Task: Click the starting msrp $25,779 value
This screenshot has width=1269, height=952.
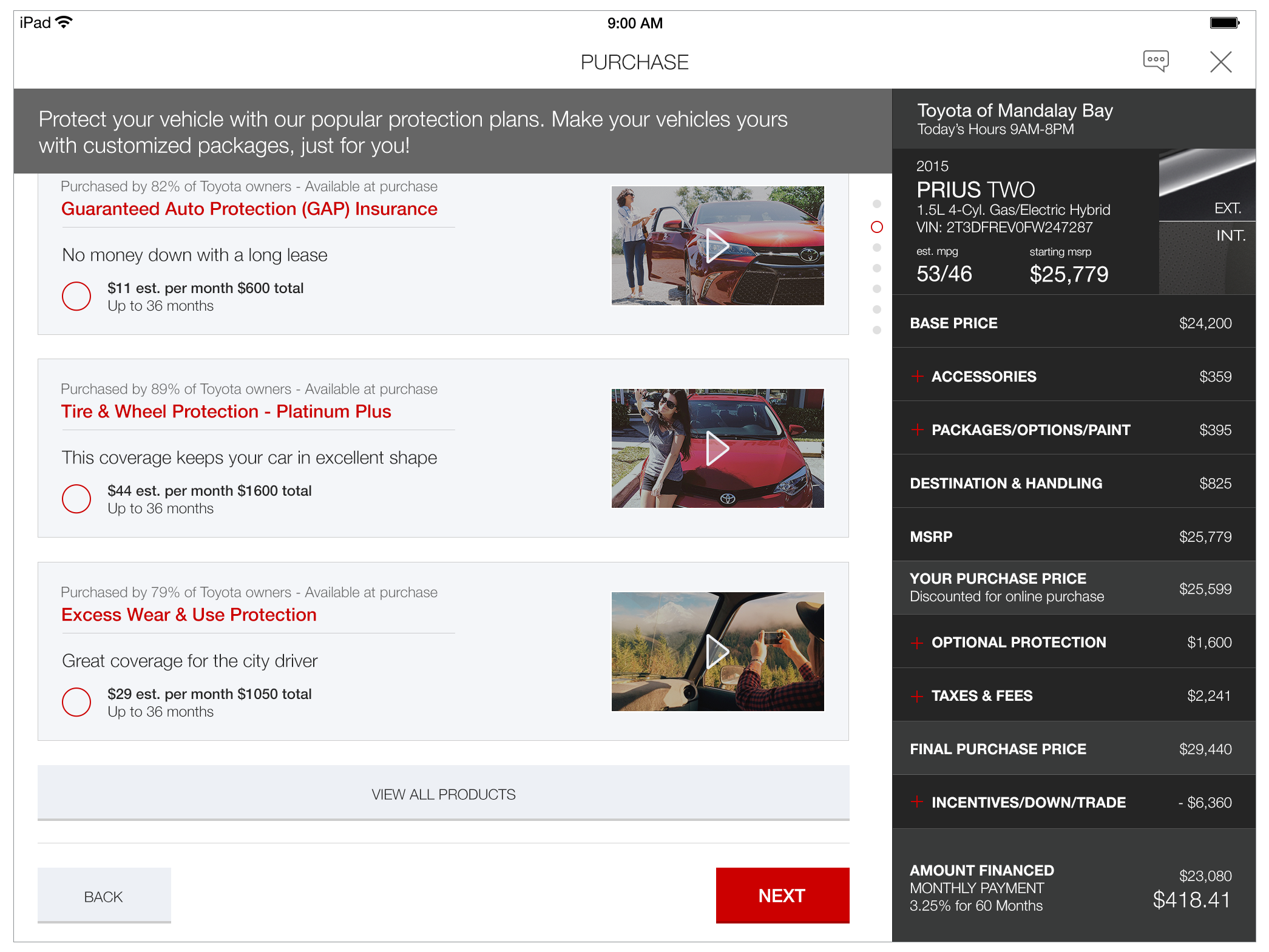Action: click(1069, 274)
